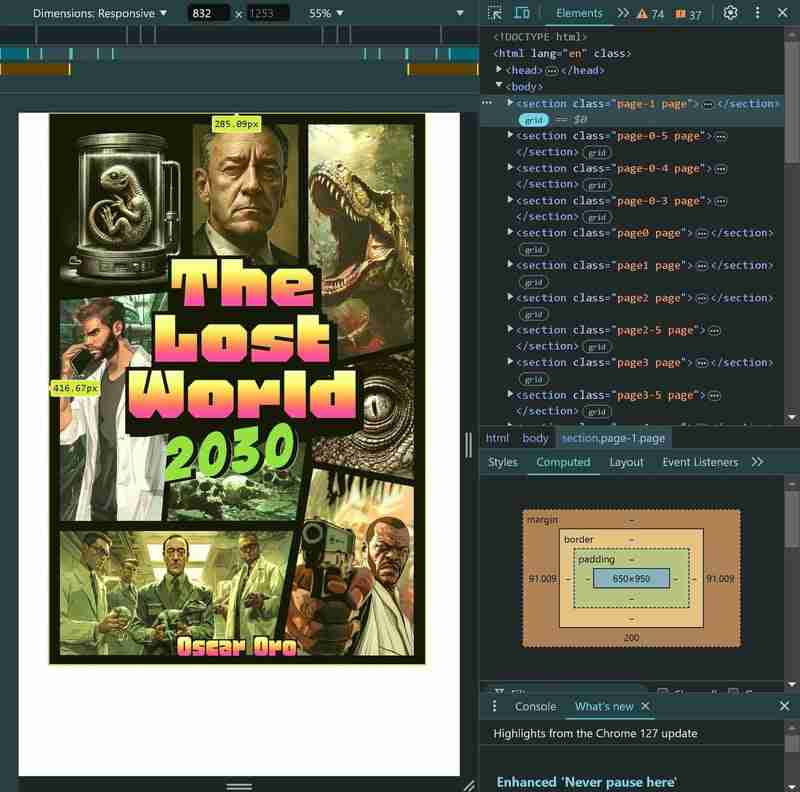This screenshot has width=800, height=792.
Task: Expand the section page-0-5 triangle
Action: pos(509,135)
